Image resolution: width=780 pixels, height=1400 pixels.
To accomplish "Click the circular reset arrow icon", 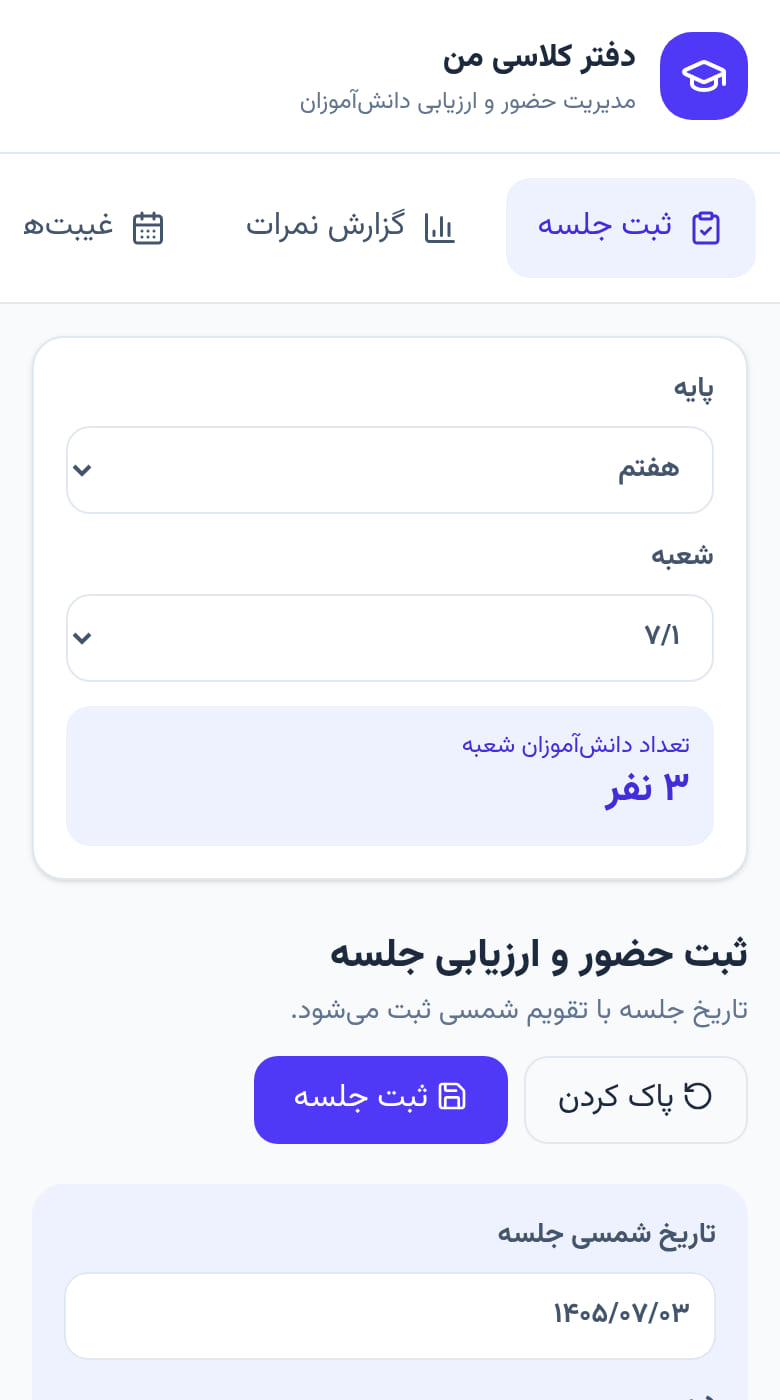I will coord(697,1096).
